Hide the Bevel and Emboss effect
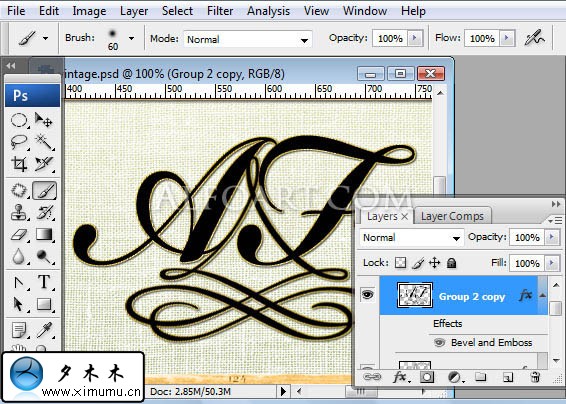 [x=439, y=342]
